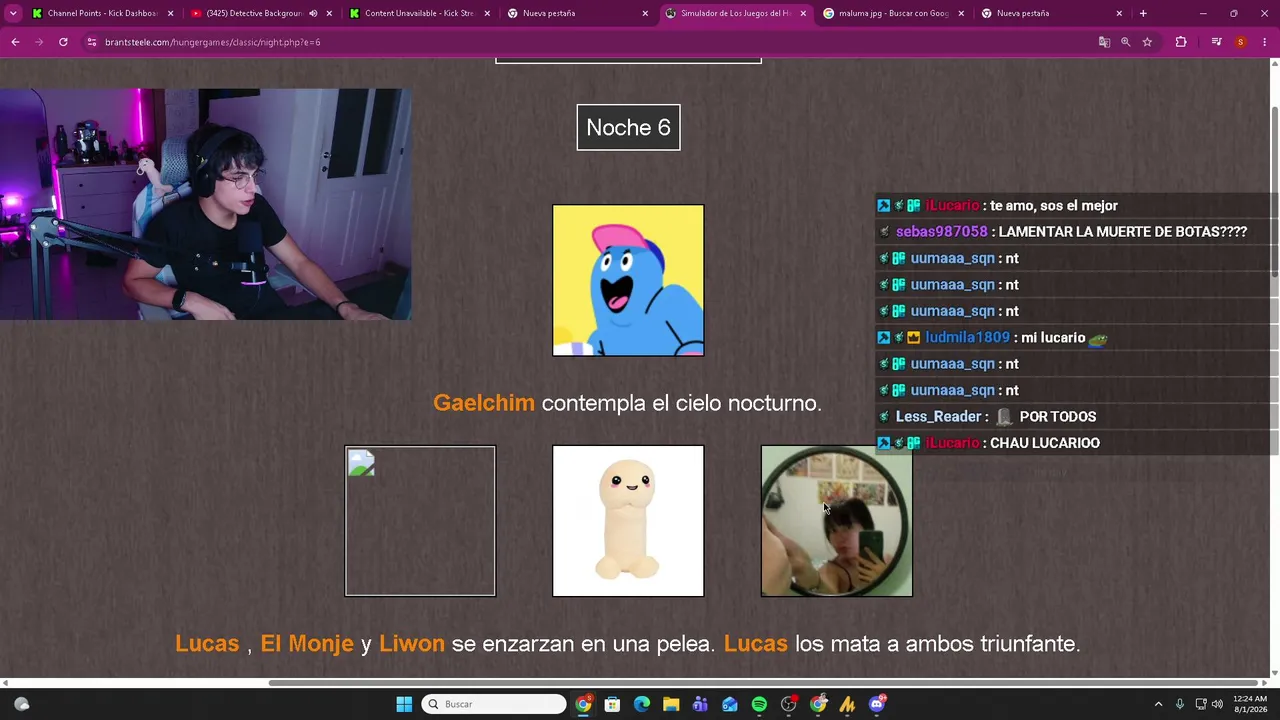Close the maluma.jpg search tab
This screenshot has width=1280, height=720.
pyautogui.click(x=961, y=14)
